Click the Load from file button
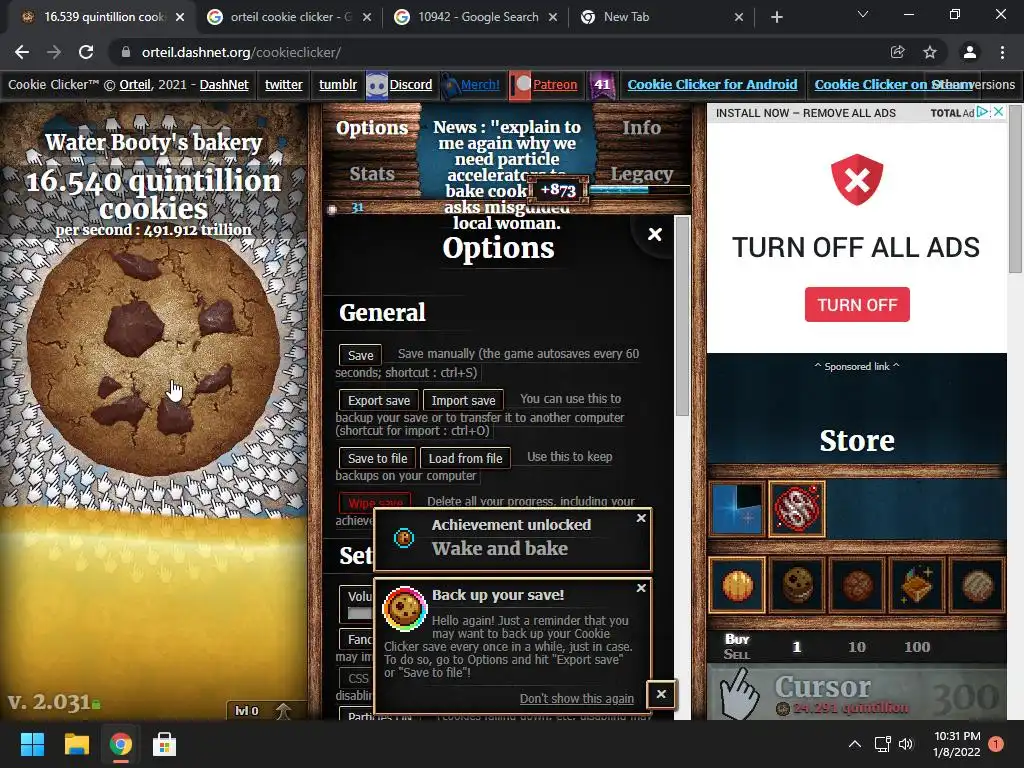This screenshot has height=768, width=1024. click(x=465, y=458)
